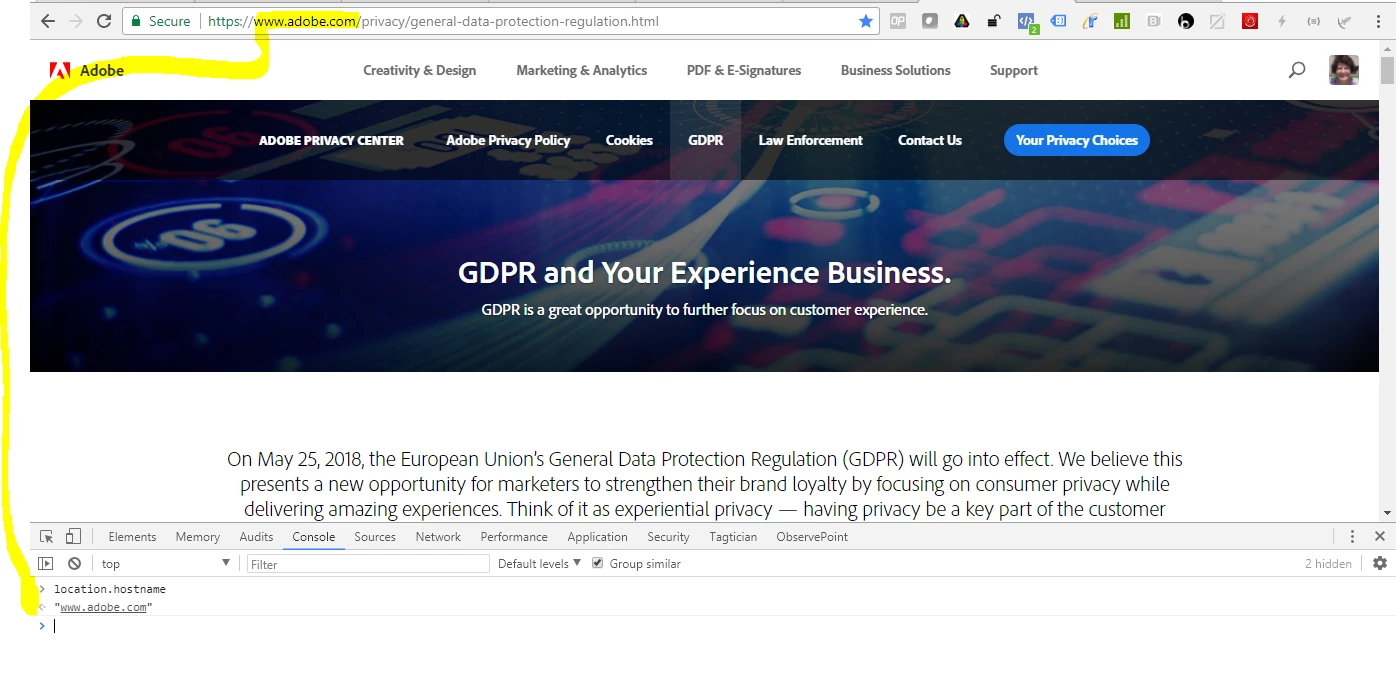The image size is (1396, 695).
Task: Select the Console tab
Action: coord(314,537)
